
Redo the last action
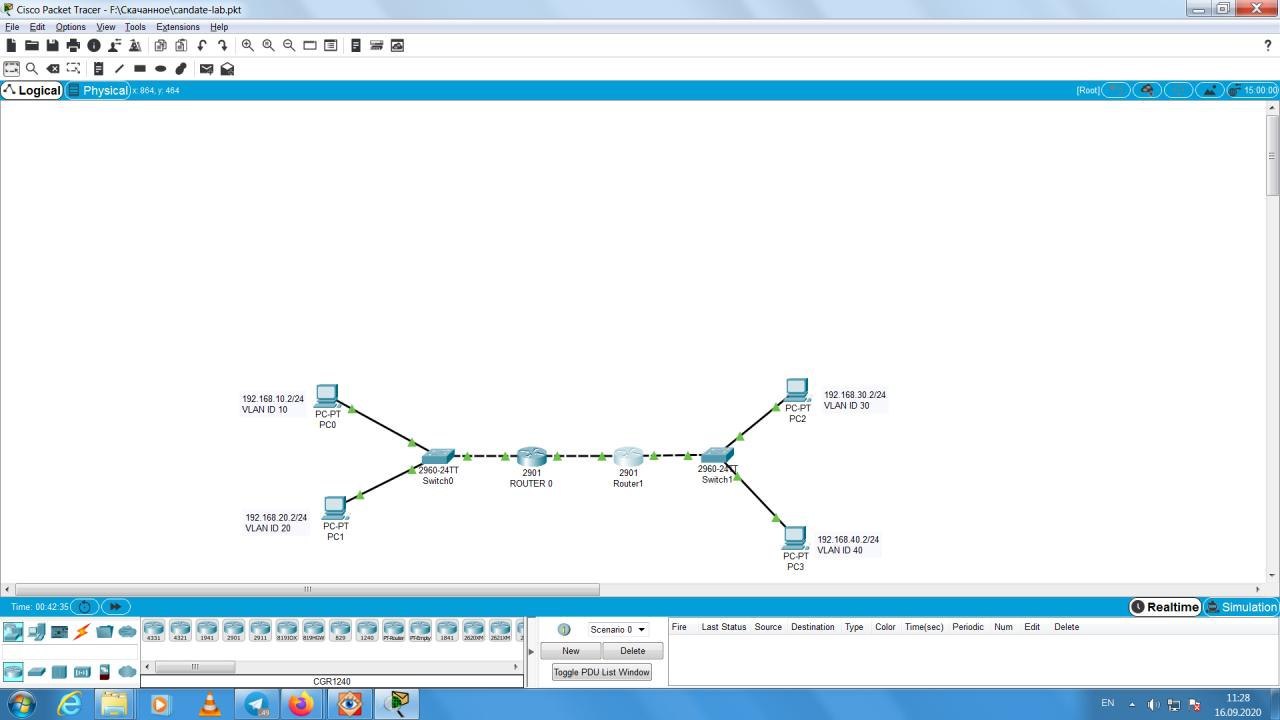pos(222,45)
